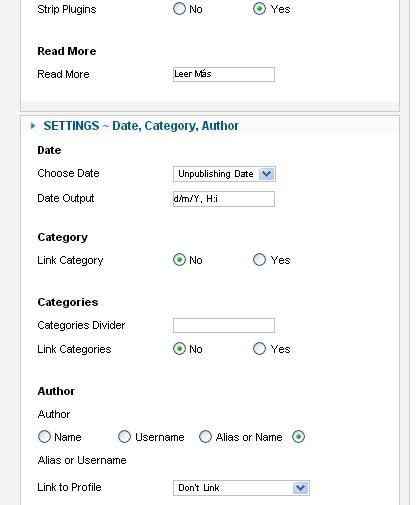
Task: Collapse the SETTINGS Date, Category, Author section arrow
Action: [x=33, y=126]
